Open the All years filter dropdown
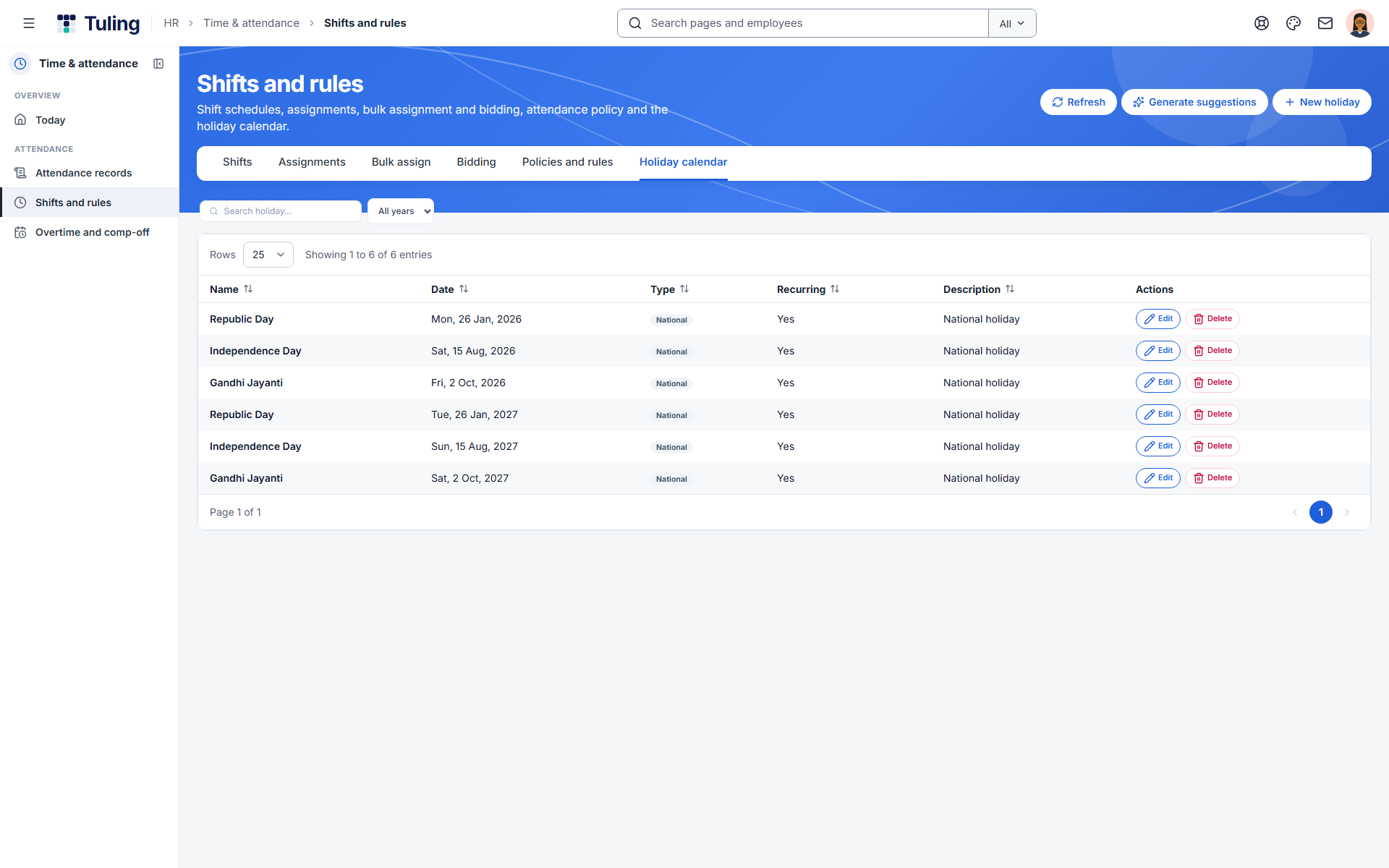The width and height of the screenshot is (1389, 868). [401, 211]
